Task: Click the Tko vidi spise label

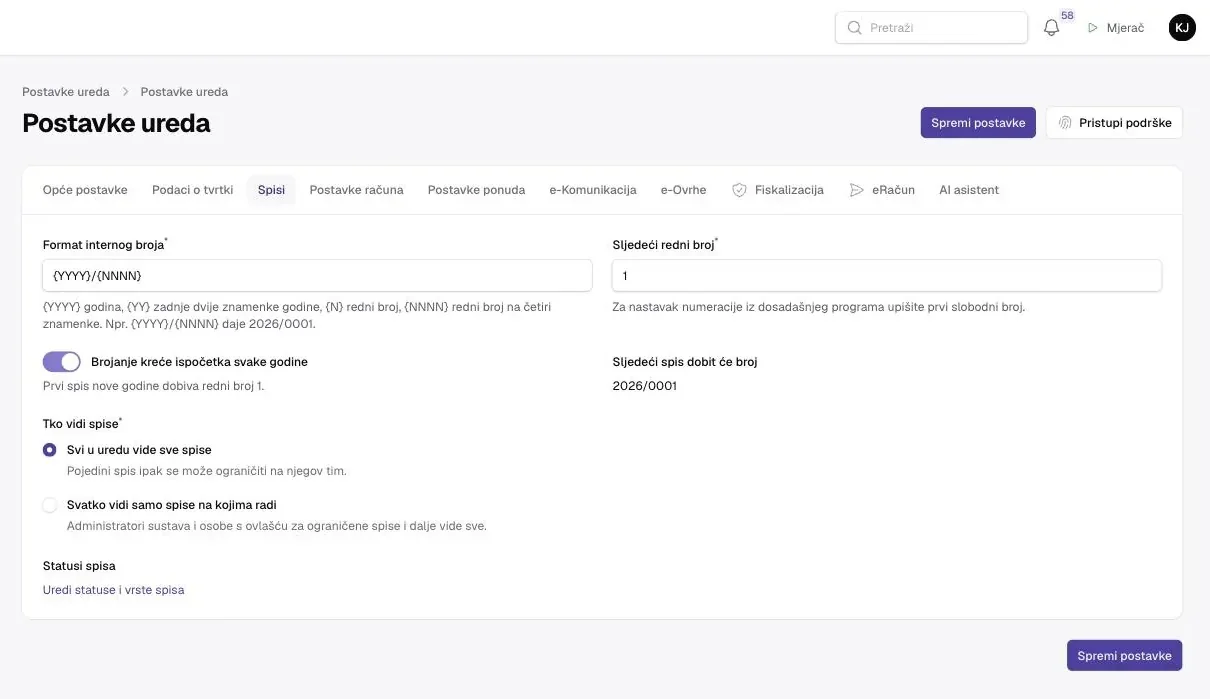Action: (80, 424)
